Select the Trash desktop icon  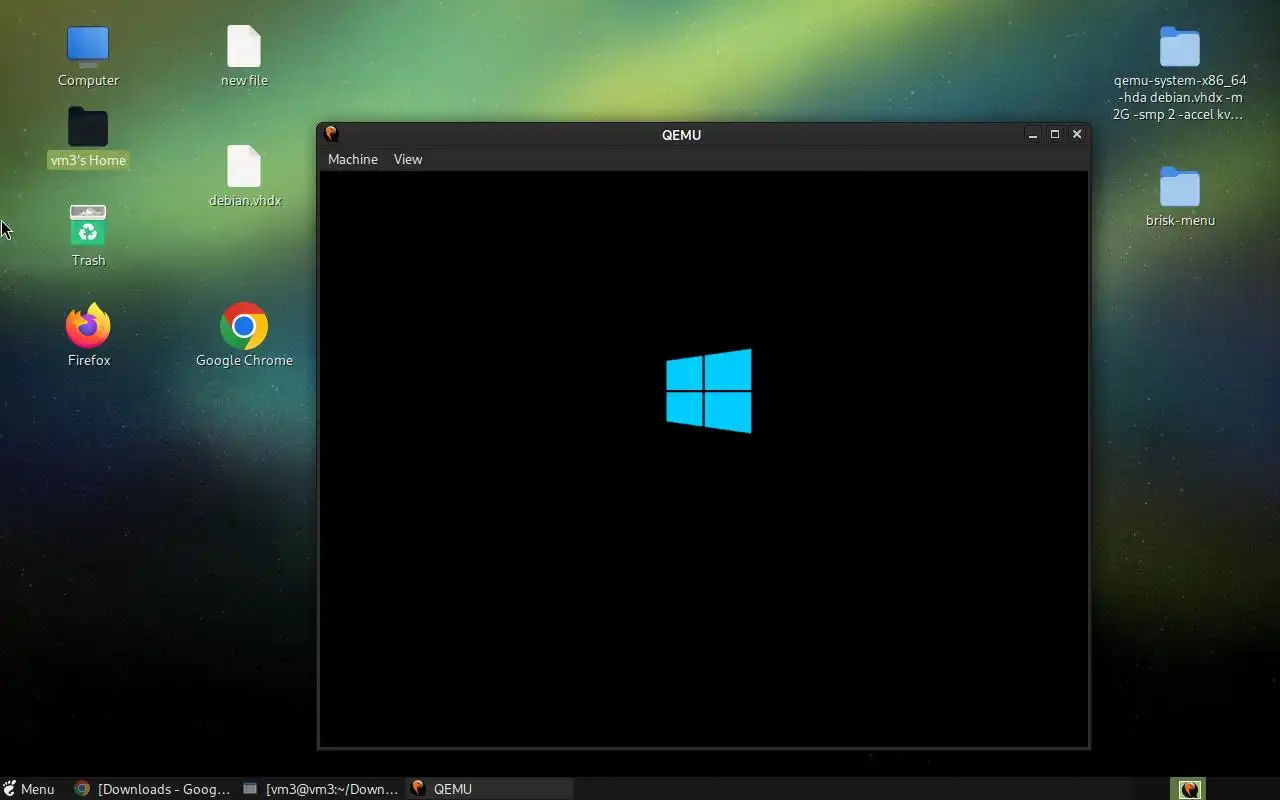point(88,226)
